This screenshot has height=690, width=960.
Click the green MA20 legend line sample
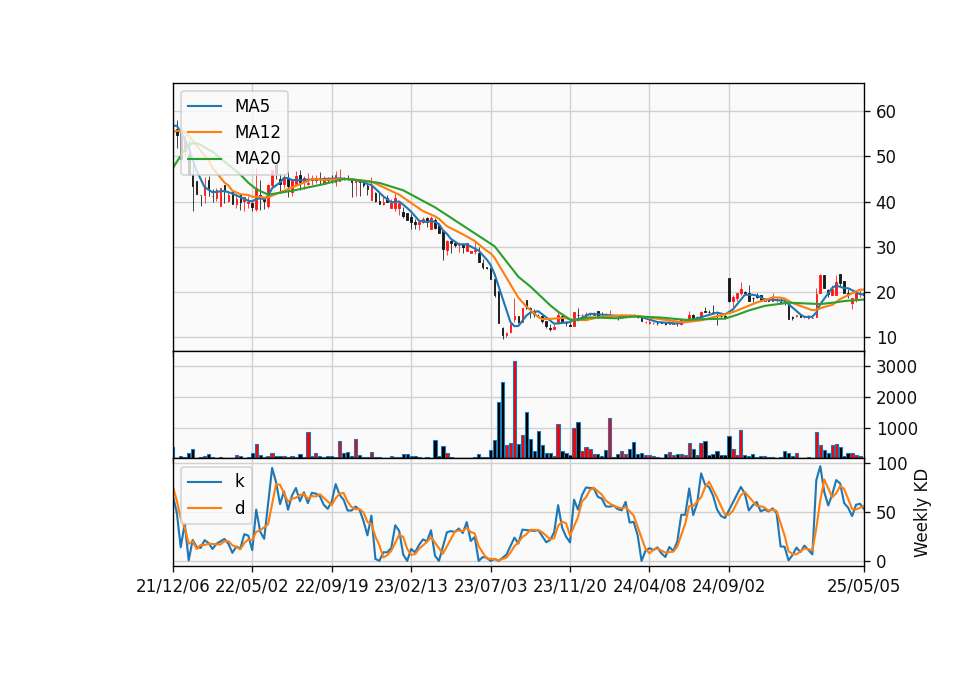(204, 158)
